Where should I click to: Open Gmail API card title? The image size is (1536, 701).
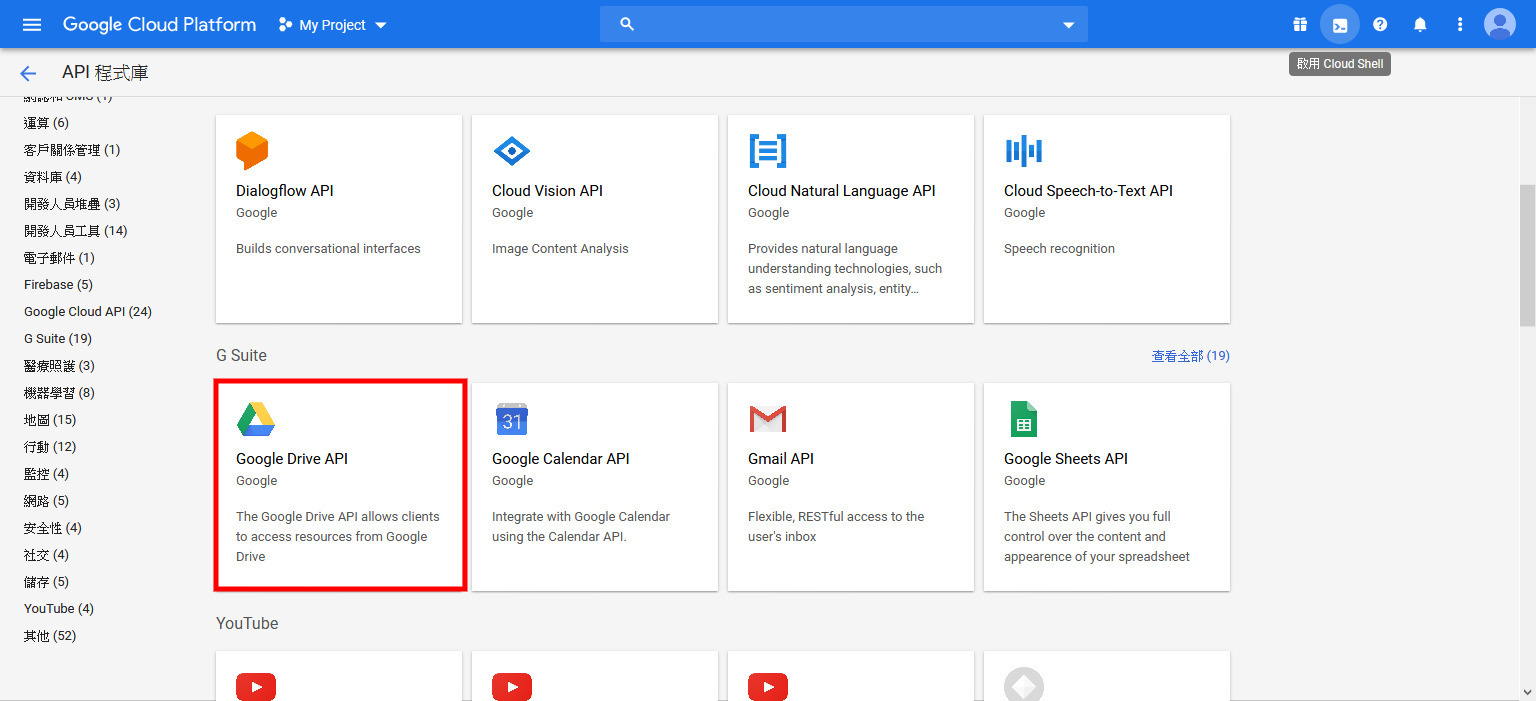(781, 459)
